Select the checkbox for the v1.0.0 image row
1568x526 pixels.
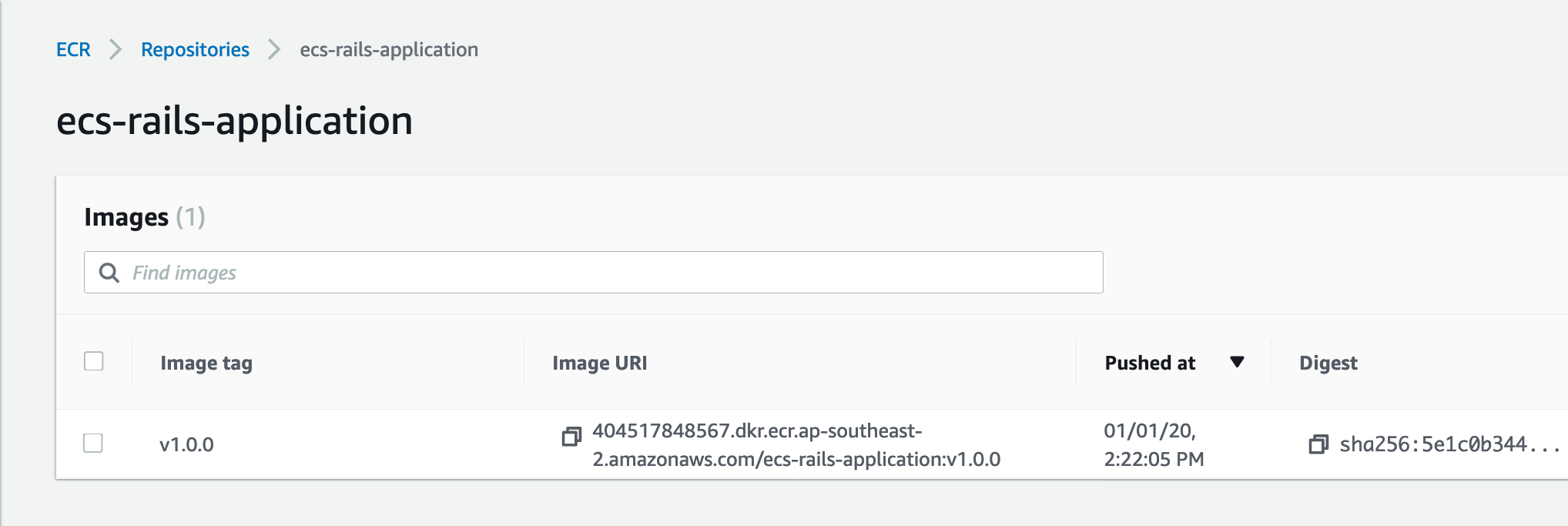coord(95,444)
